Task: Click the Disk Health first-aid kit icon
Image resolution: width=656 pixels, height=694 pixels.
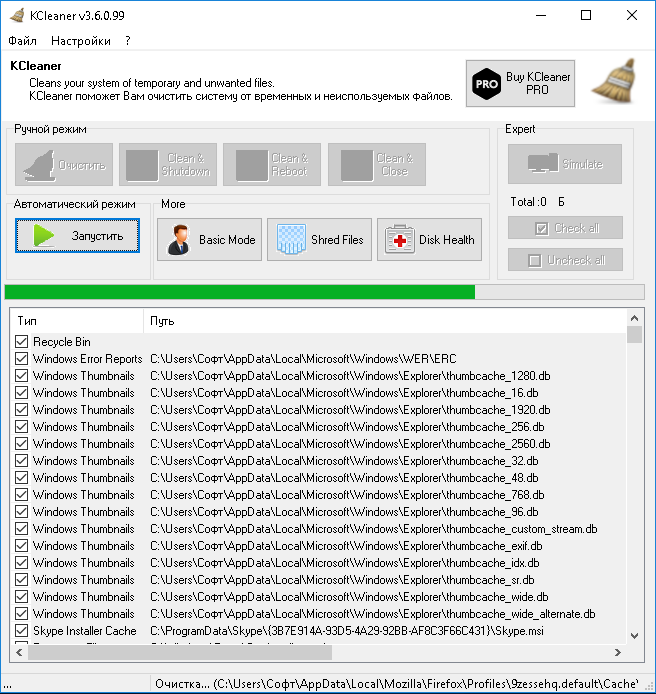Action: point(400,239)
